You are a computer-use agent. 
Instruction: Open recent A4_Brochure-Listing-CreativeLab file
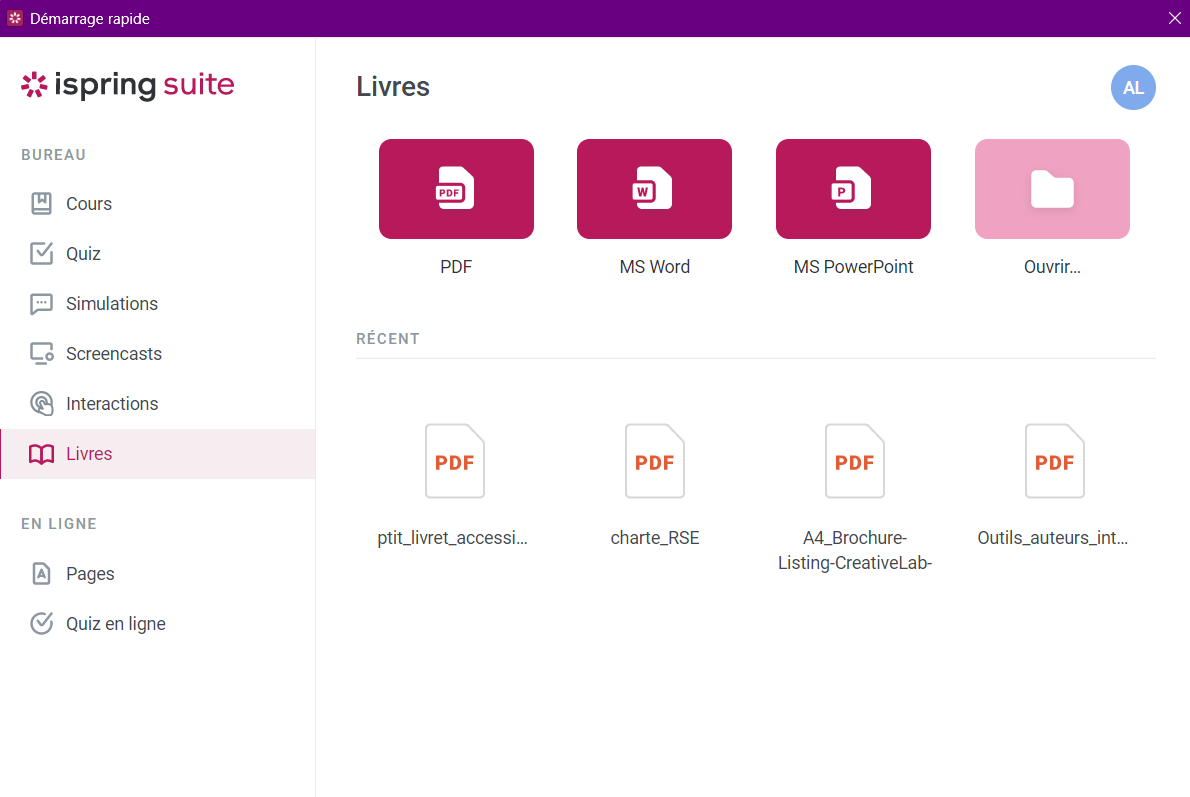(855, 461)
